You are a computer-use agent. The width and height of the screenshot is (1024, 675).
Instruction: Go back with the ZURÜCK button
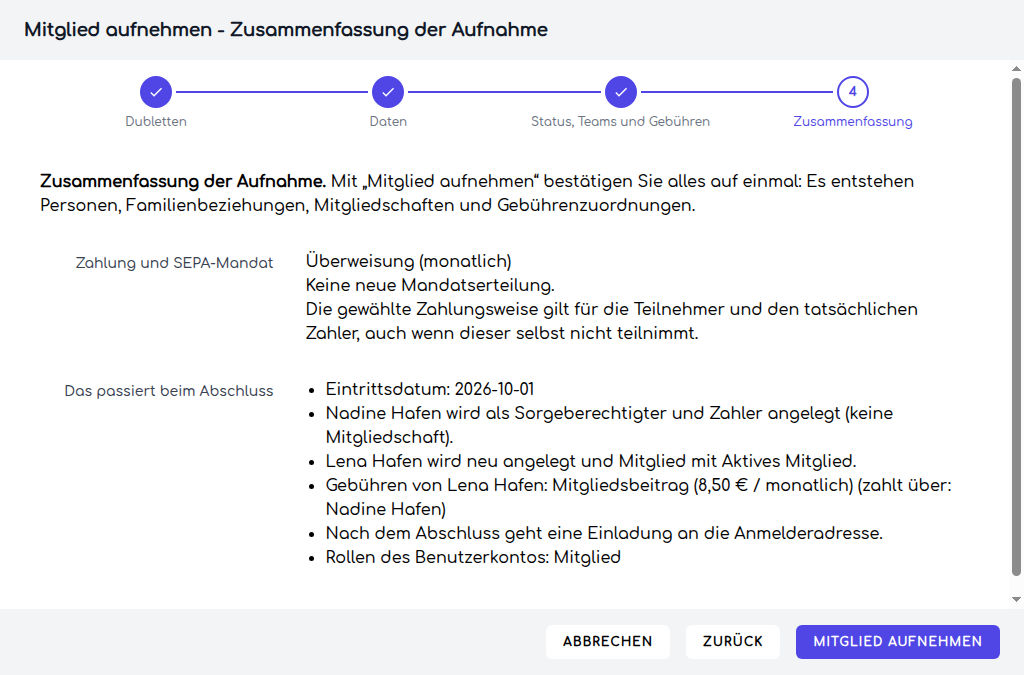[x=733, y=642]
